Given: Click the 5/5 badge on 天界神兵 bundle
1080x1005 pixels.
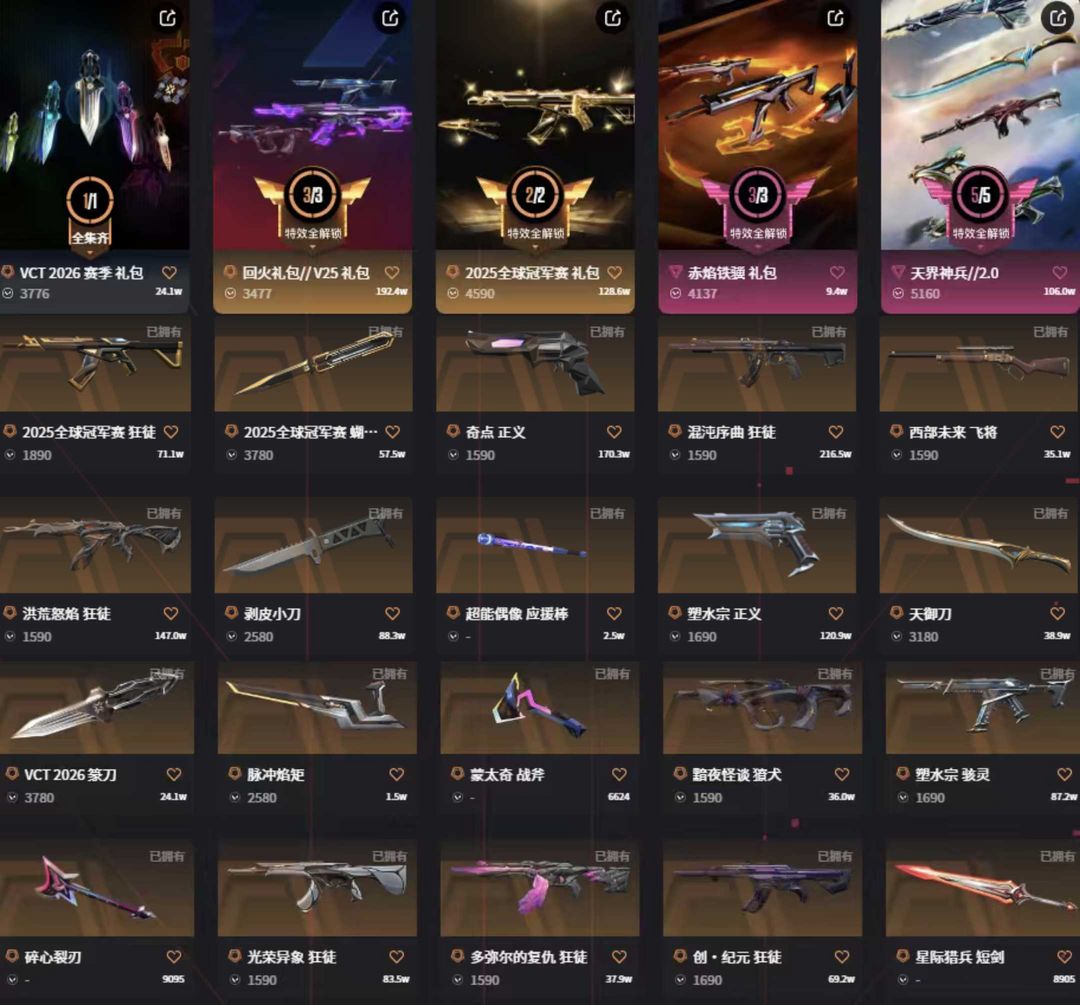Looking at the screenshot, I should point(980,196).
